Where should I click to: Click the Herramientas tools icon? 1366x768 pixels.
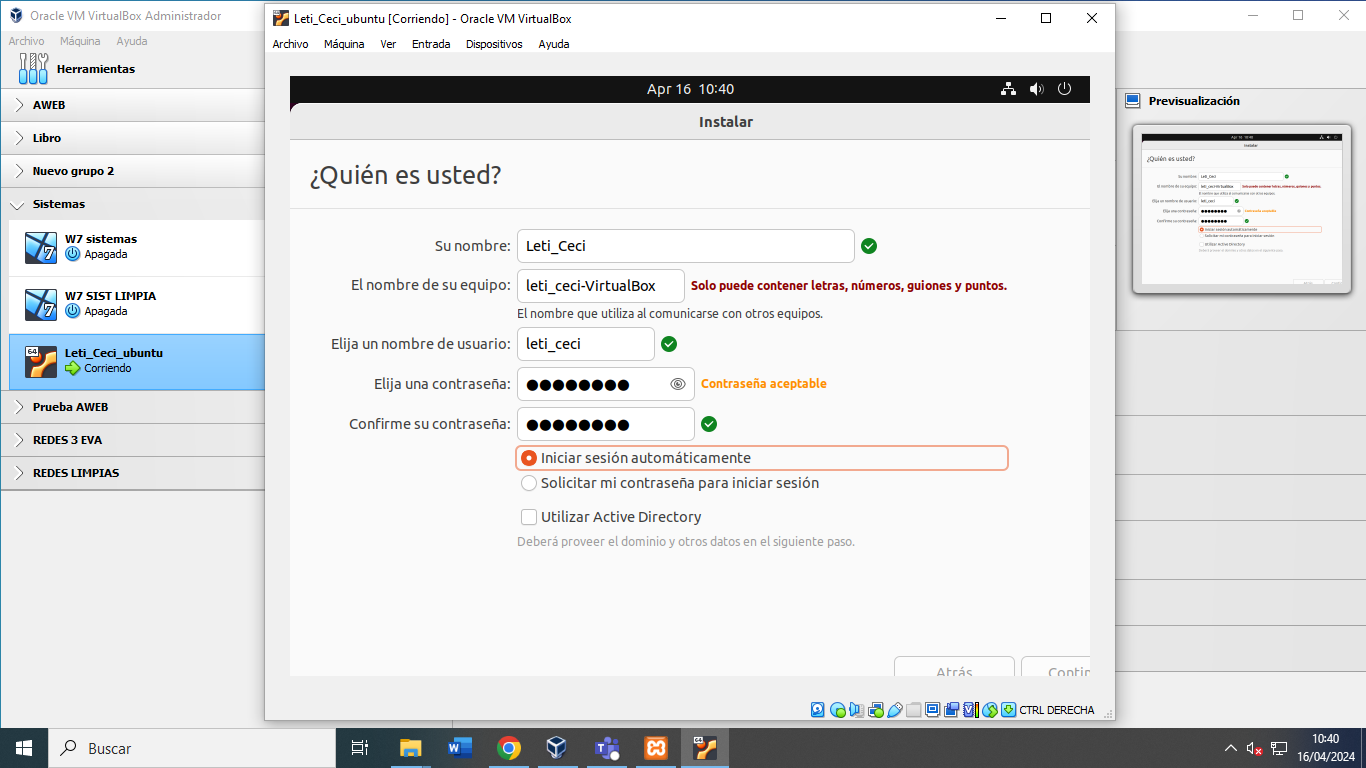[33, 69]
